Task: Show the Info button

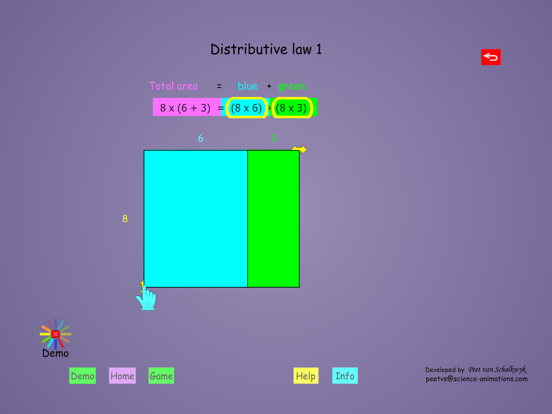Action: [345, 376]
